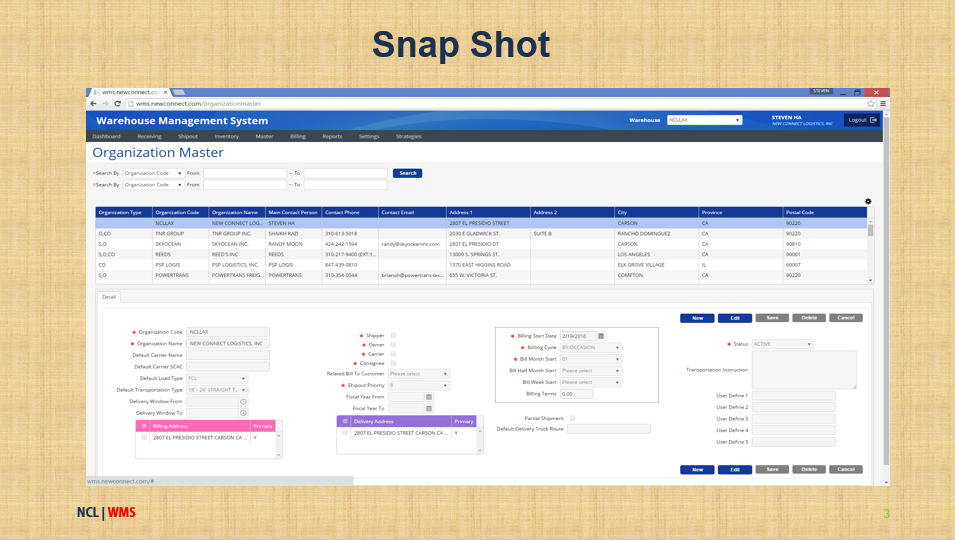The image size is (955, 540).
Task: Expand the Default Load Type dropdown
Action: coord(217,379)
